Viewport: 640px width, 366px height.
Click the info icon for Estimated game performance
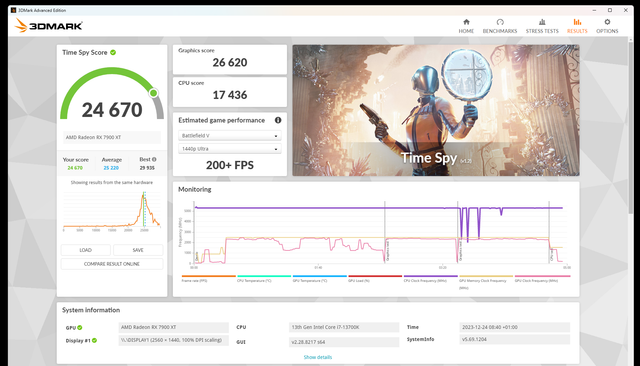278,120
